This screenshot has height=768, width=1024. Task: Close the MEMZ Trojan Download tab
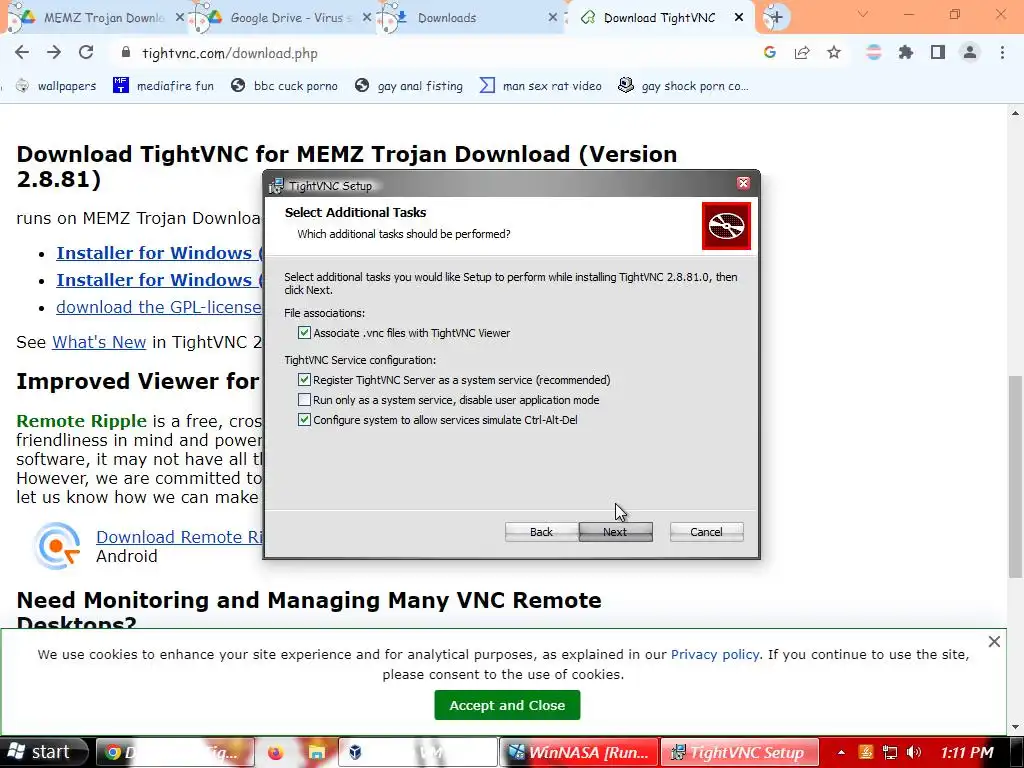180,18
